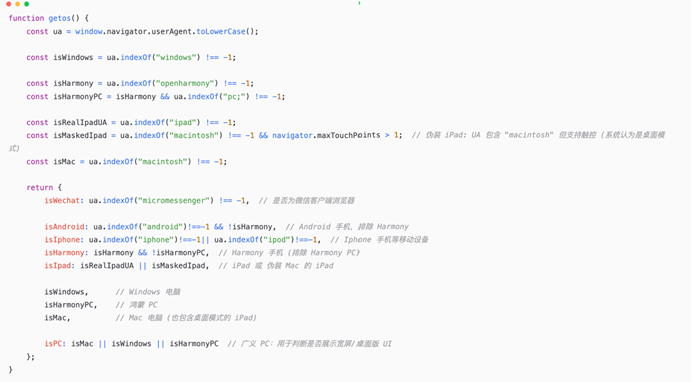Click the isRealIpadUA variable declaration
The width and height of the screenshot is (692, 382).
(x=80, y=123)
